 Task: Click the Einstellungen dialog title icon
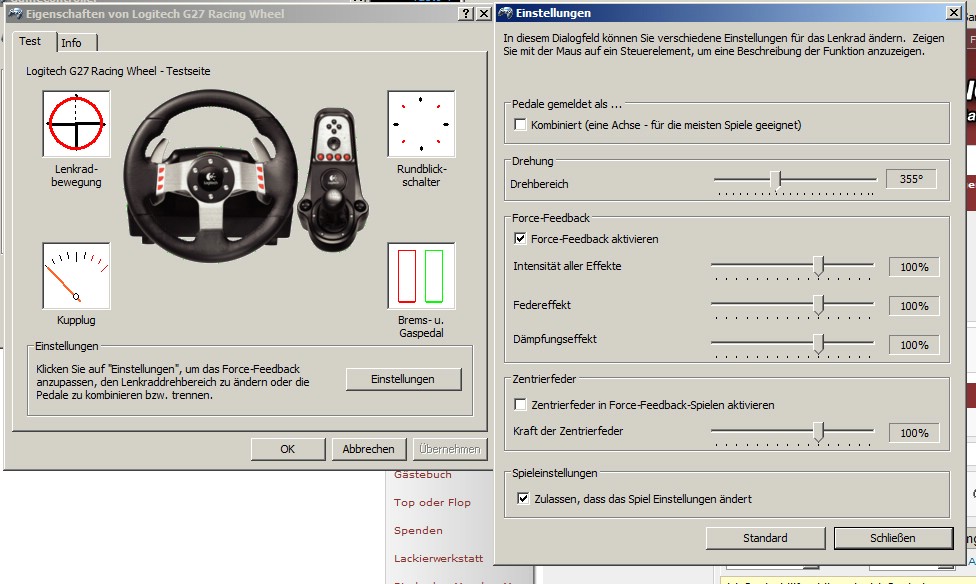click(x=506, y=13)
